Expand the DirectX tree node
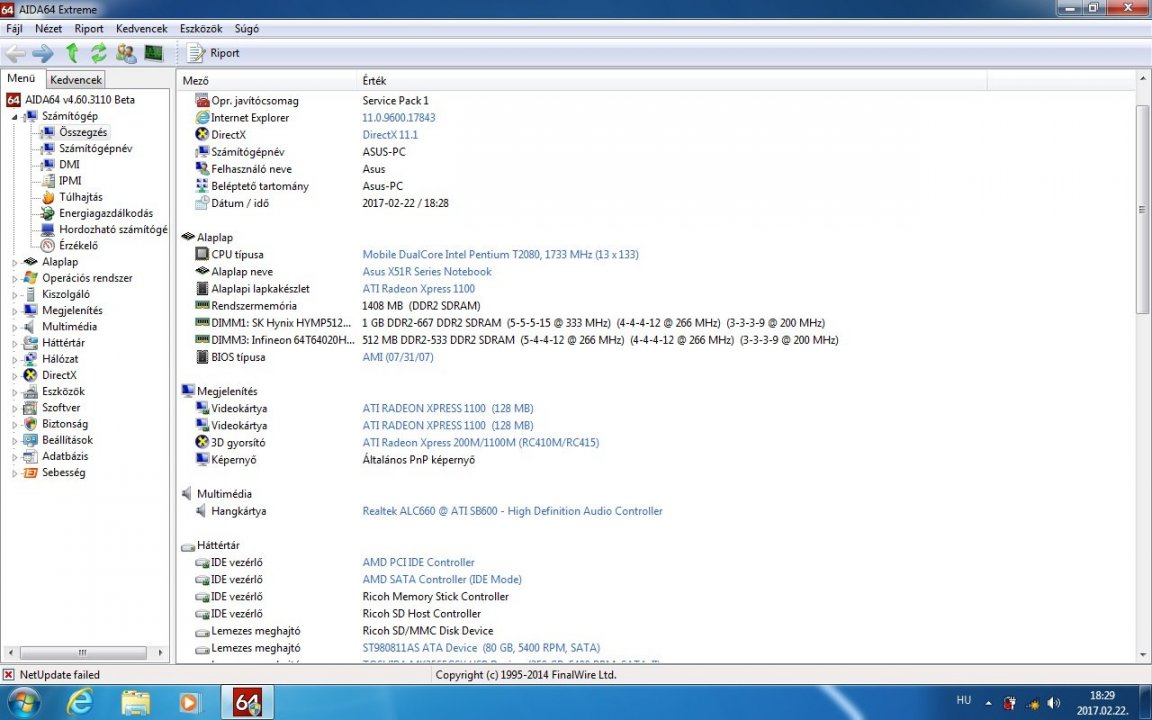1152x720 pixels. point(14,375)
